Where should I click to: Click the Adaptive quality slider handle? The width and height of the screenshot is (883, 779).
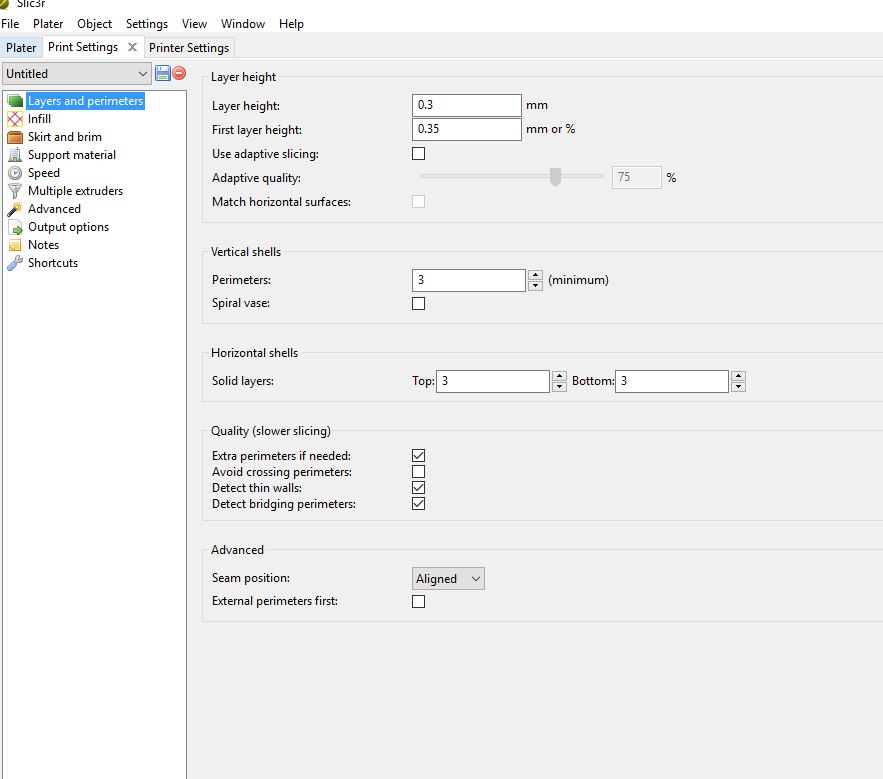(x=555, y=177)
